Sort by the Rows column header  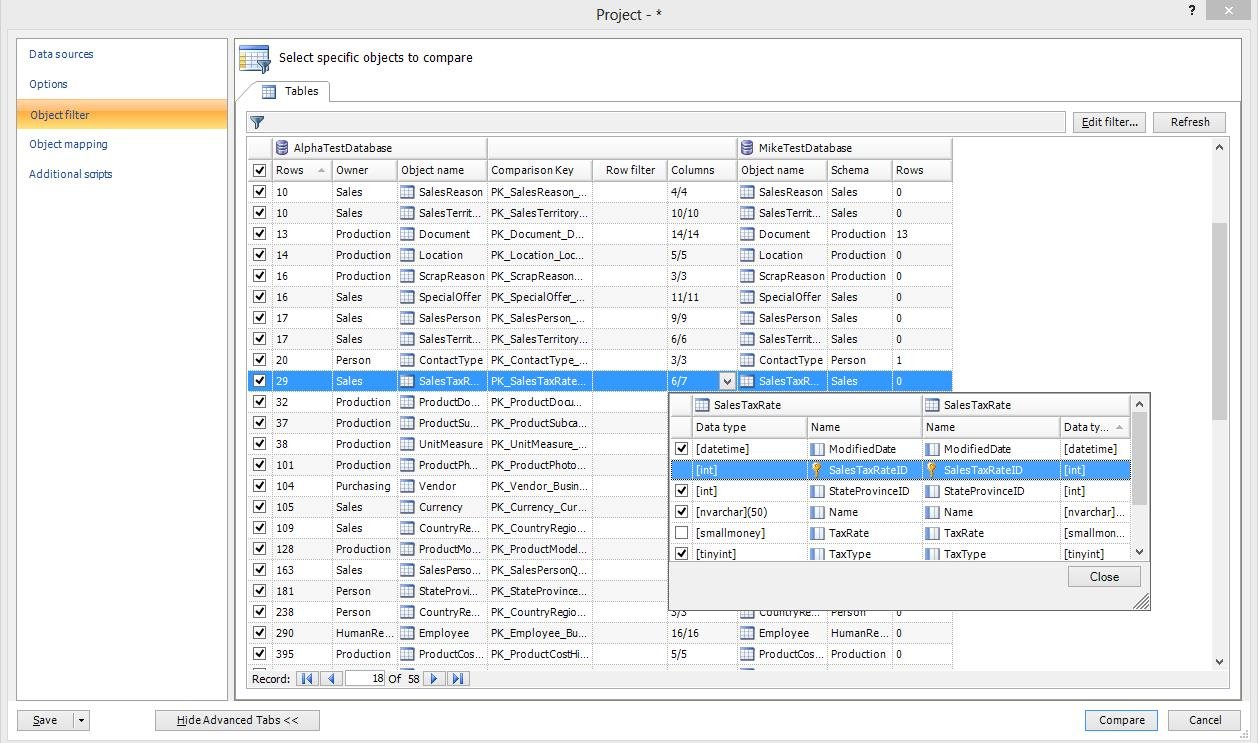tap(302, 170)
